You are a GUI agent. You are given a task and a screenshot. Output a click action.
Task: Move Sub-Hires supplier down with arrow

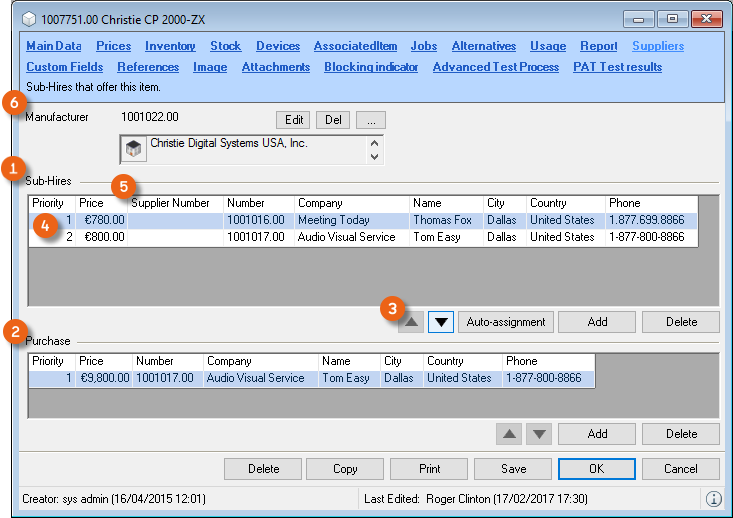click(x=441, y=322)
